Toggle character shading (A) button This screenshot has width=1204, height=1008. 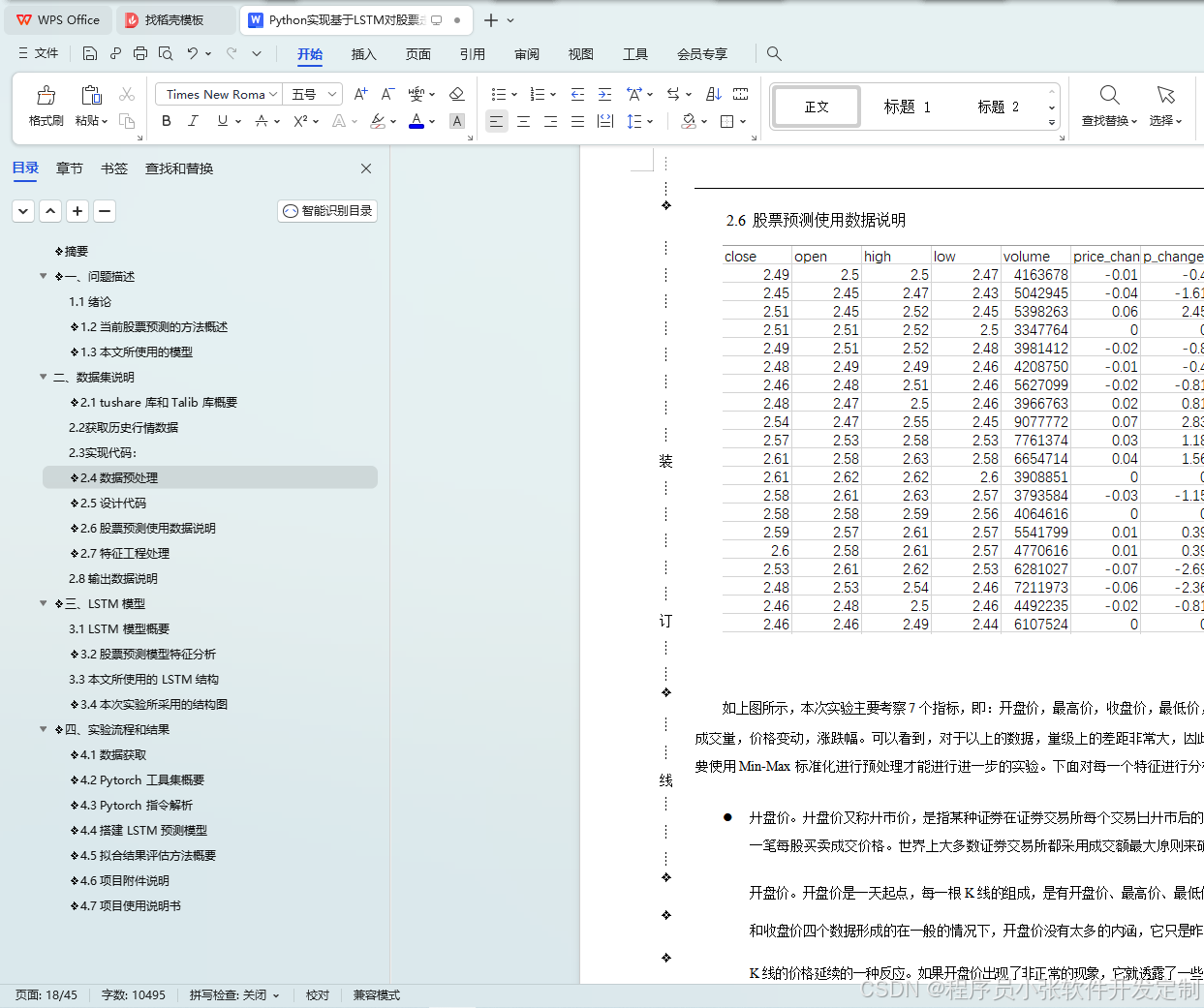pos(457,121)
